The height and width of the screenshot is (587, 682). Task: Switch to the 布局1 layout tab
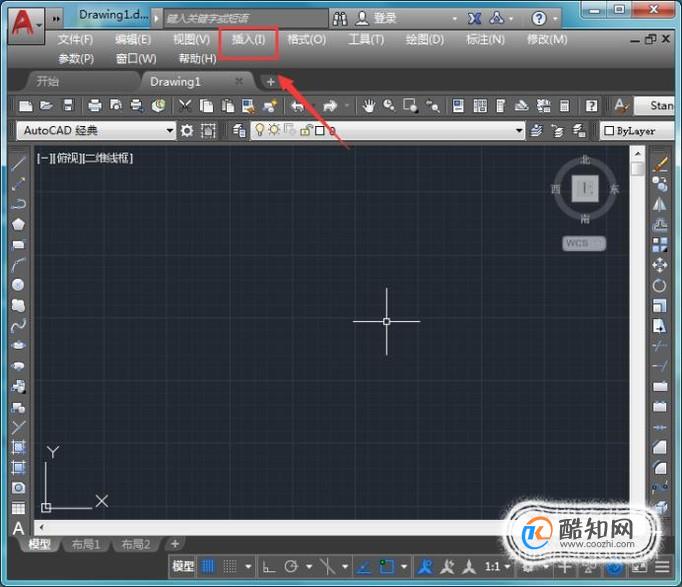pyautogui.click(x=86, y=544)
